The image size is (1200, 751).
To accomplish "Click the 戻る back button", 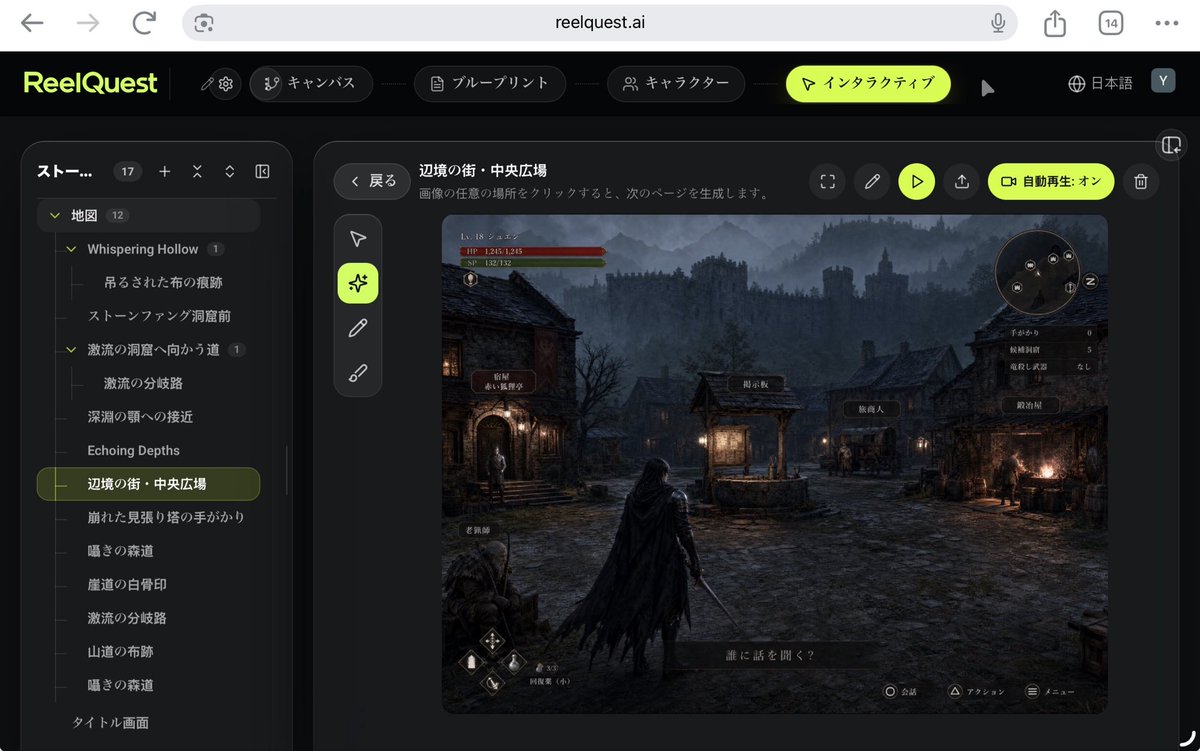I will 371,181.
